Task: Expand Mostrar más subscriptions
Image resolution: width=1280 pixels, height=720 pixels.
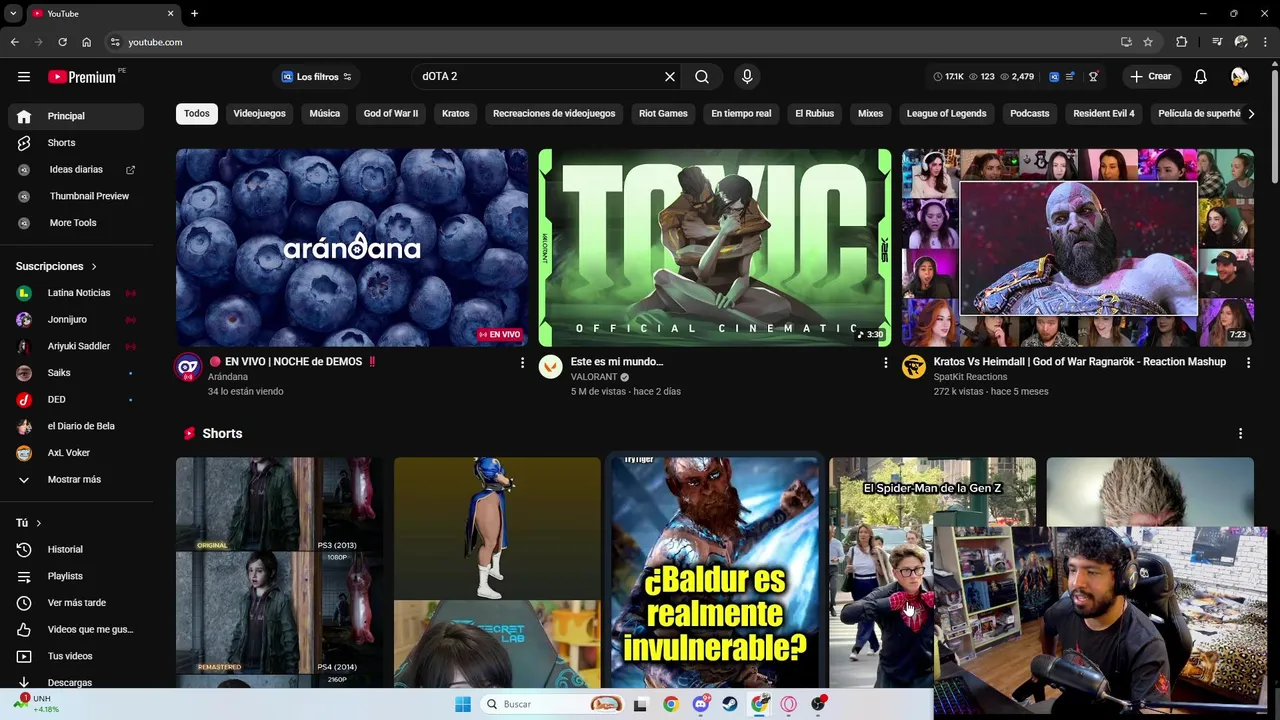Action: coord(74,480)
